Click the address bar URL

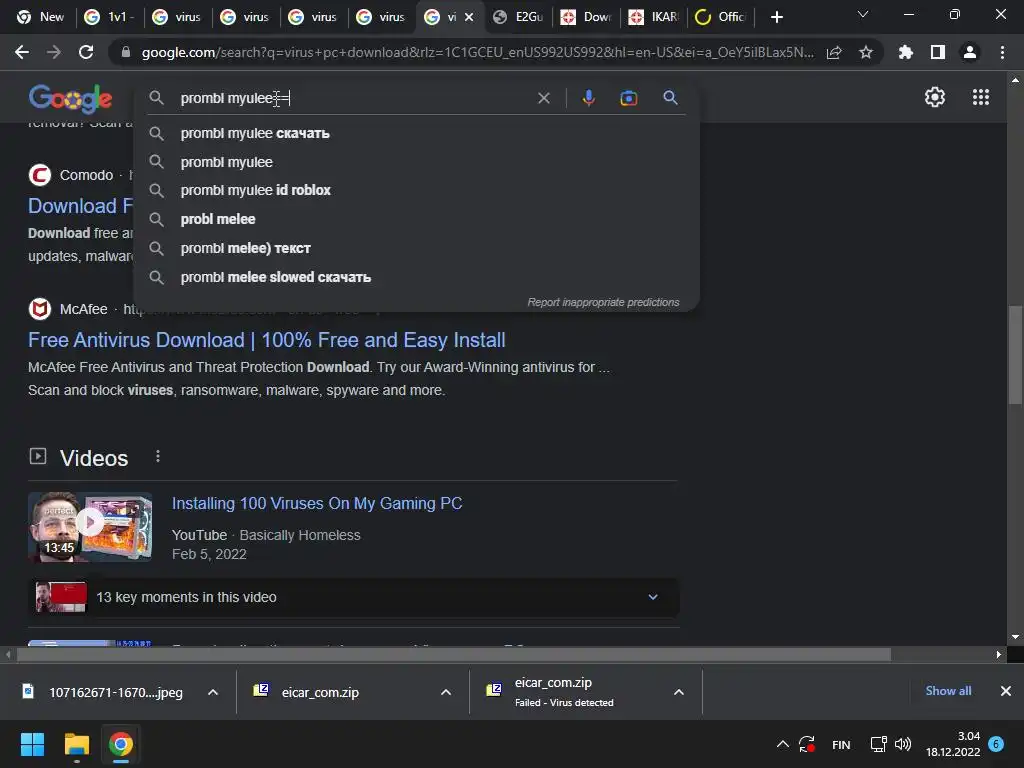[477, 52]
